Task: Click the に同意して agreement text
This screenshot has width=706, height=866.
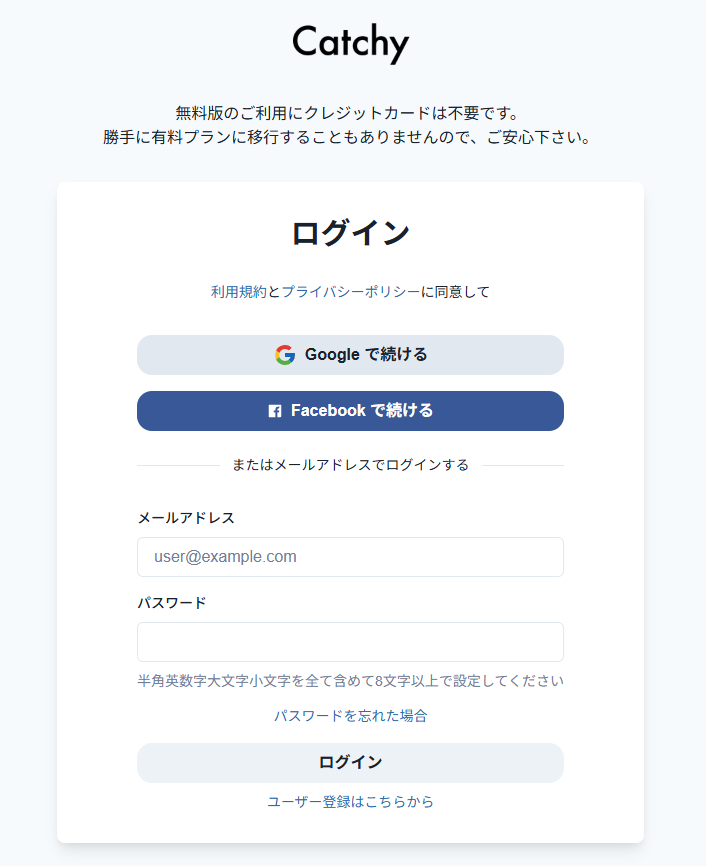Action: (456, 292)
